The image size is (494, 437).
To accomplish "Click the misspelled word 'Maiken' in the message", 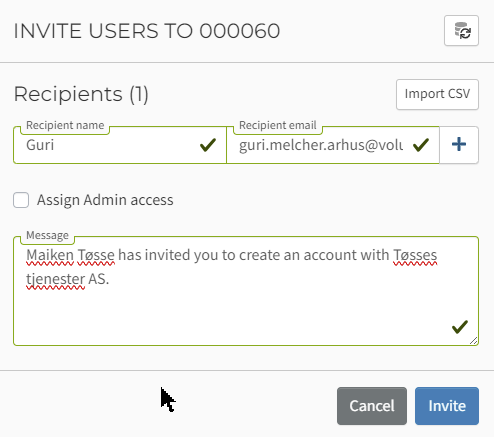I will pyautogui.click(x=50, y=255).
